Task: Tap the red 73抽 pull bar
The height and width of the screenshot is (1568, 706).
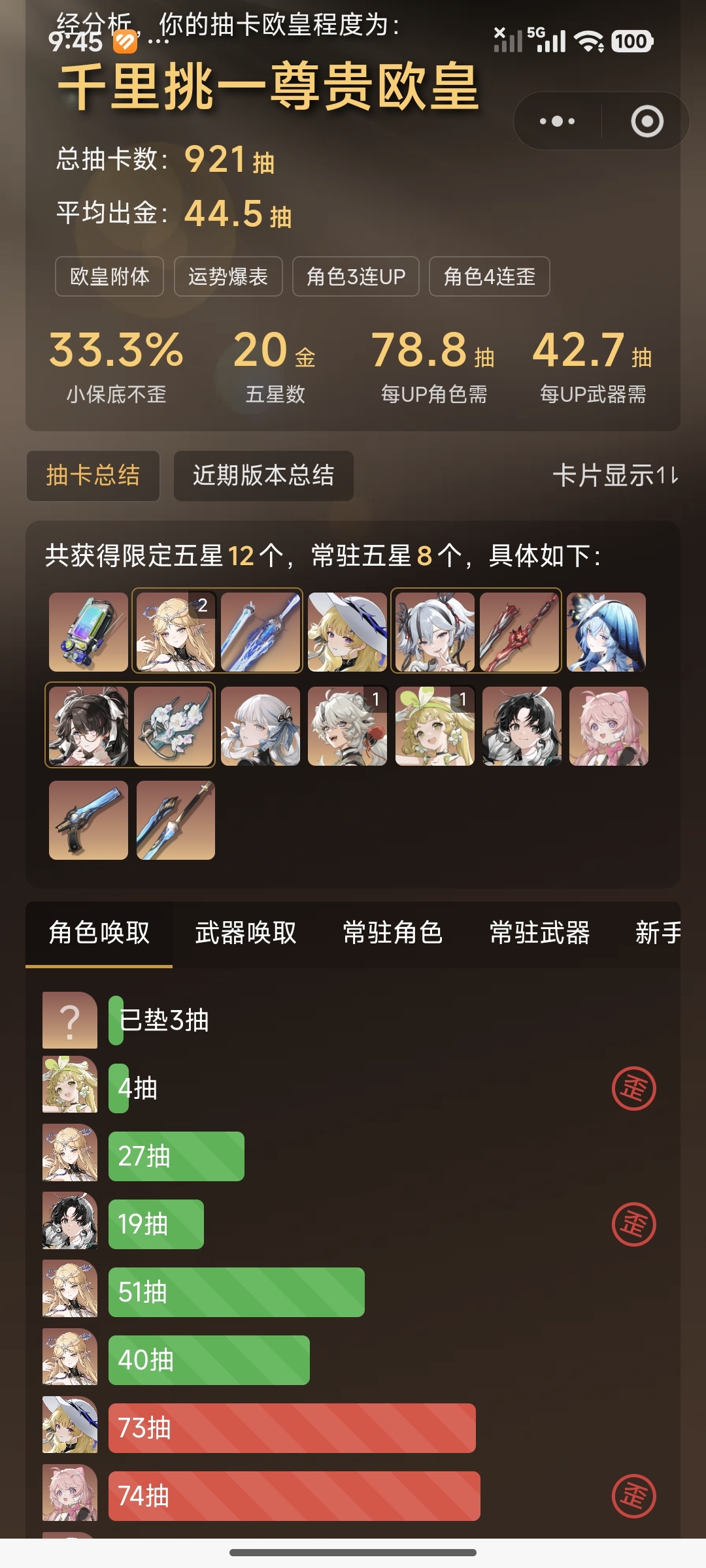Action: pyautogui.click(x=292, y=1428)
